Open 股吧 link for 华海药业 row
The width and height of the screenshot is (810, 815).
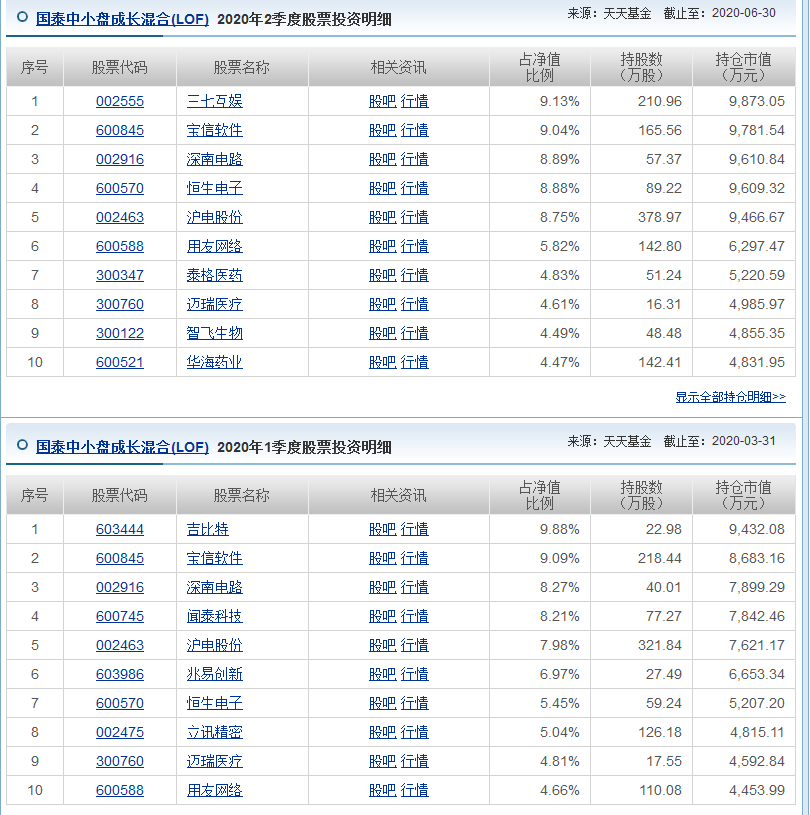tap(383, 362)
